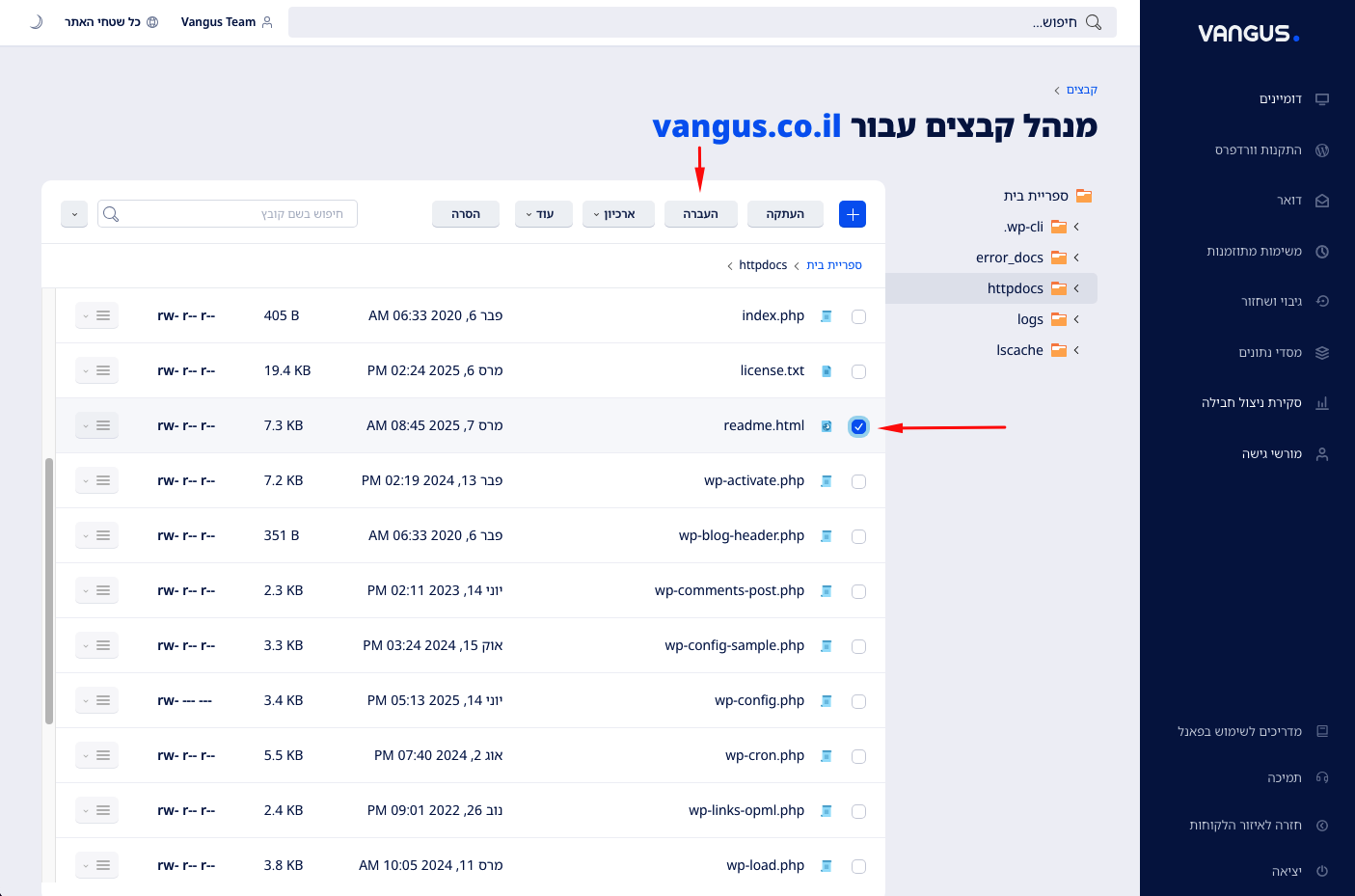
Task: Open row actions menu for index.php
Action: pyautogui.click(x=96, y=315)
